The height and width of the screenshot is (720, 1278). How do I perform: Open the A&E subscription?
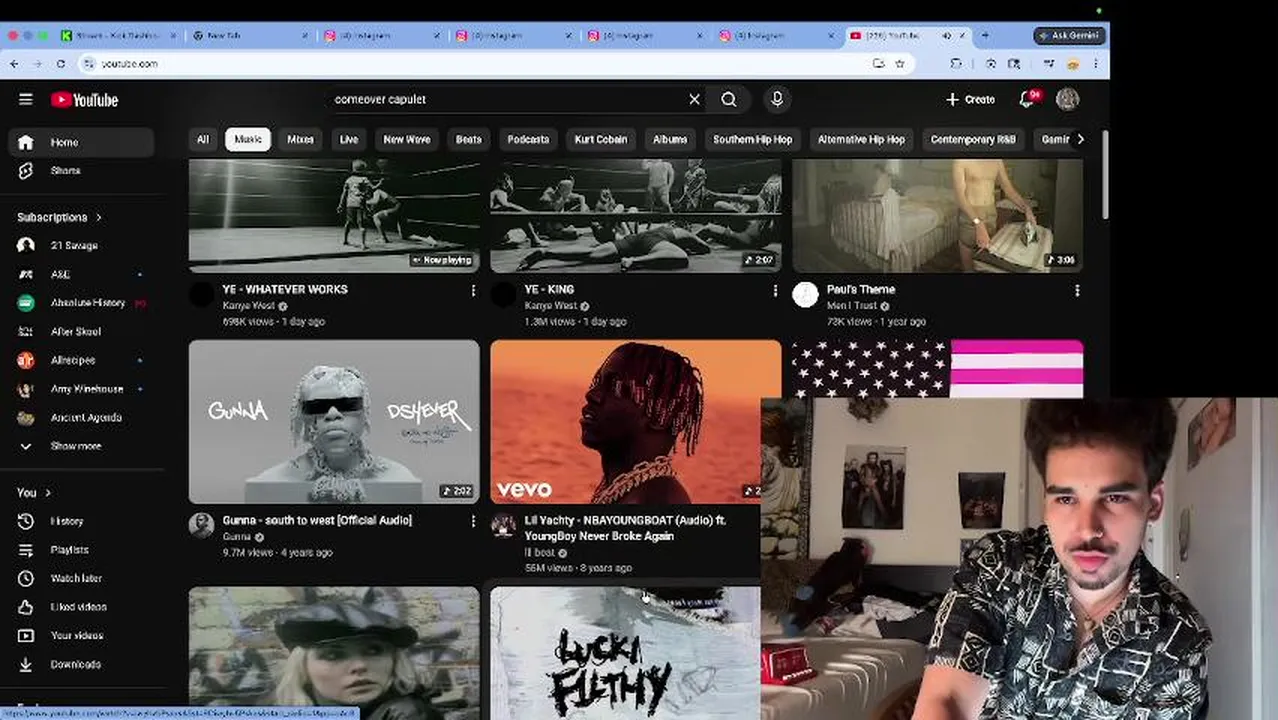pos(82,274)
